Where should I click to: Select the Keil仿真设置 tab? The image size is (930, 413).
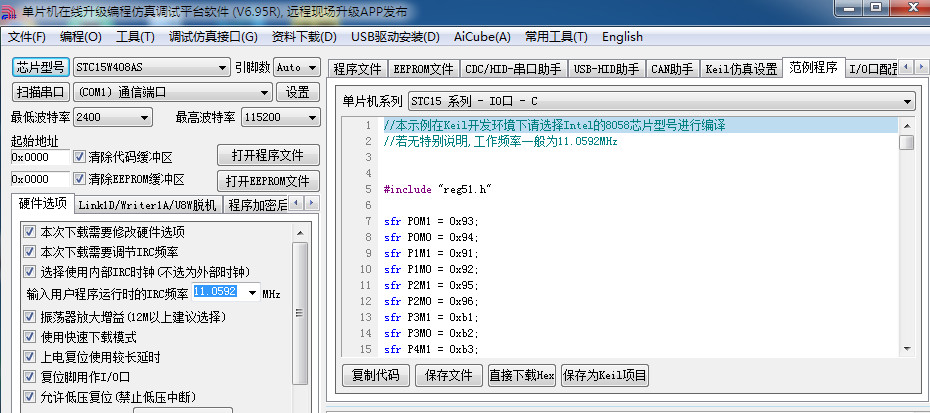(x=741, y=69)
